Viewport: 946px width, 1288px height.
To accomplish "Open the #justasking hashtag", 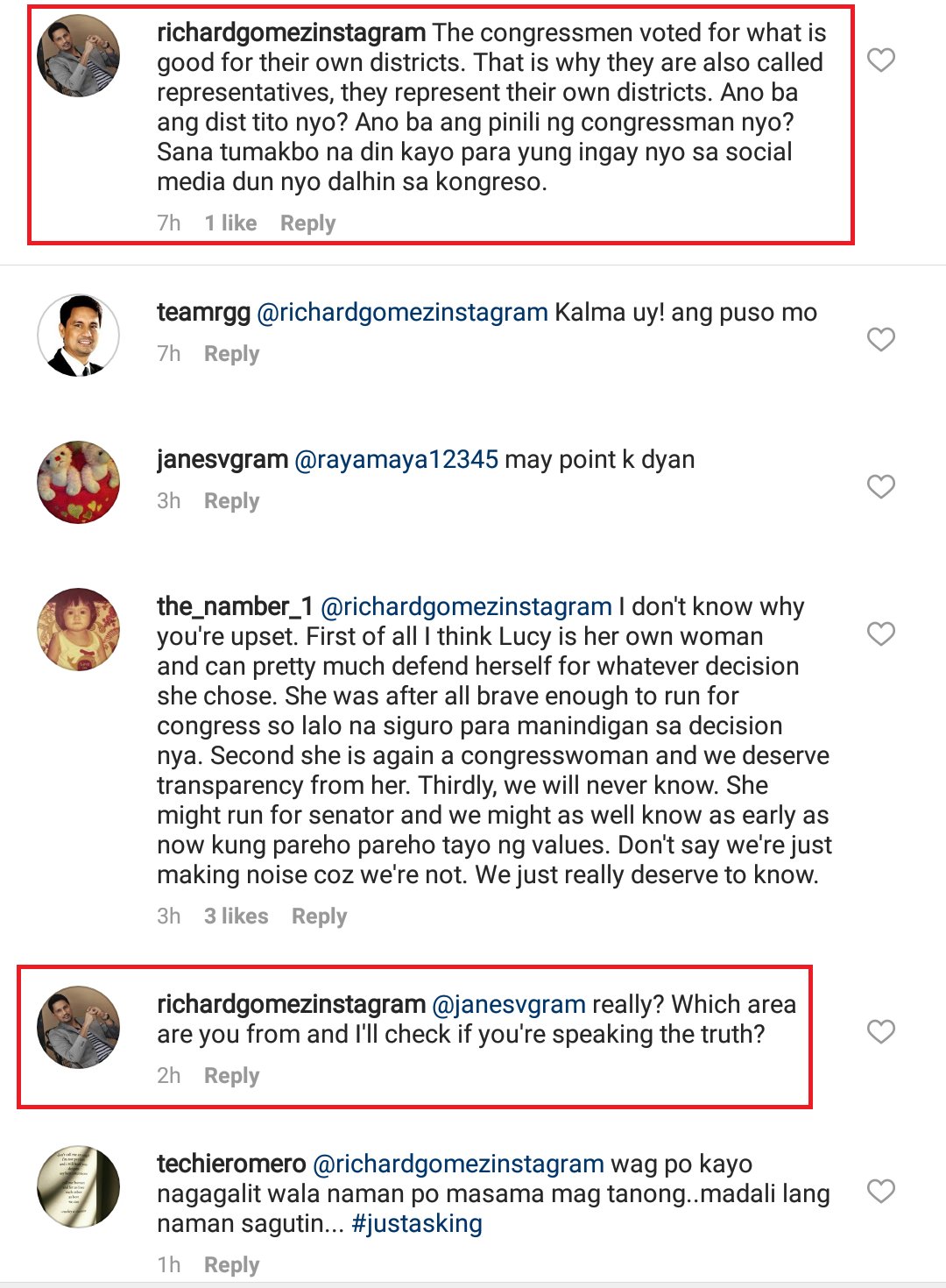I will pos(417,1223).
